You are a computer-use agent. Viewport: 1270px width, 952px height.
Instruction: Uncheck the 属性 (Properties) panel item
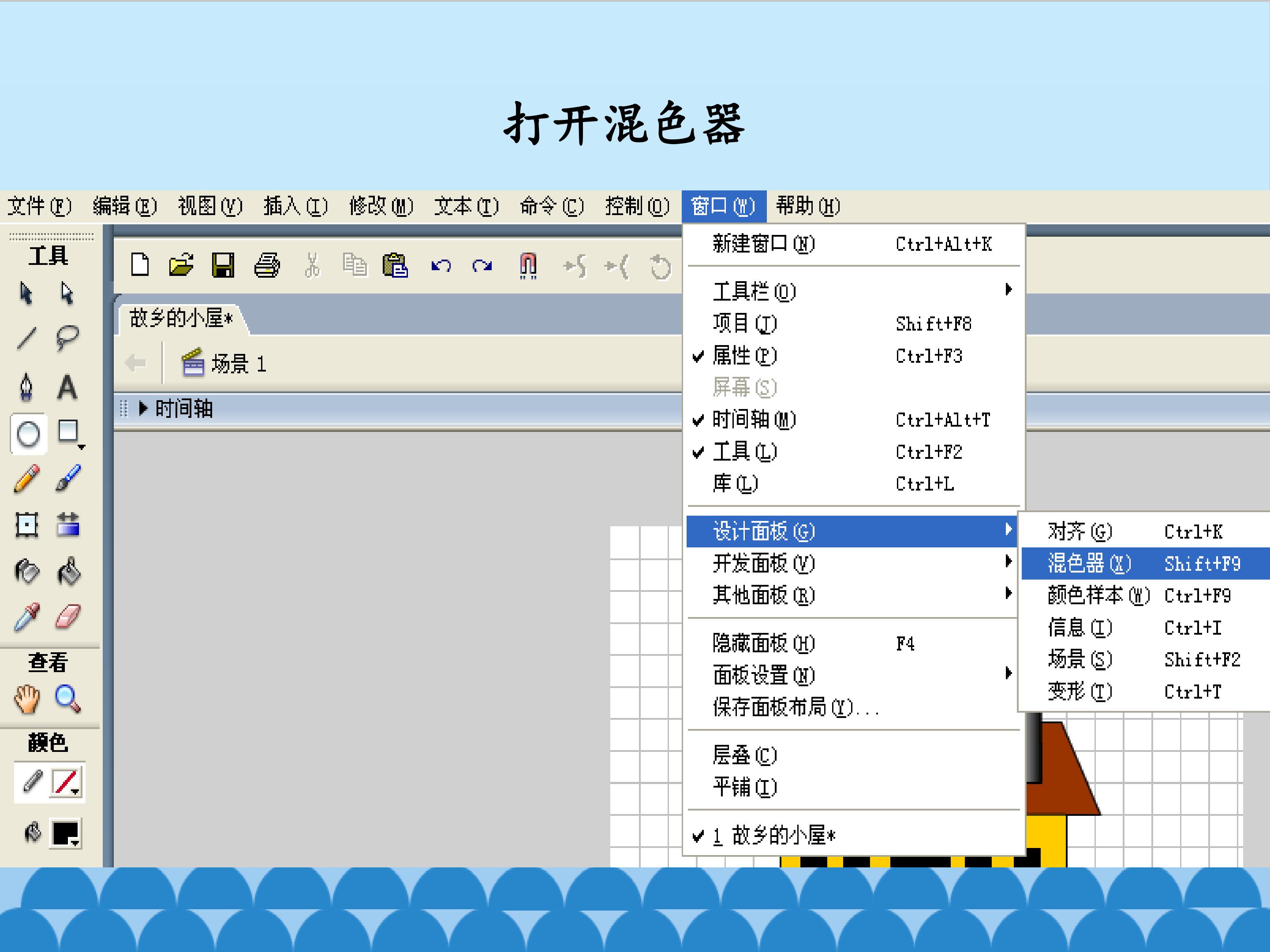745,356
